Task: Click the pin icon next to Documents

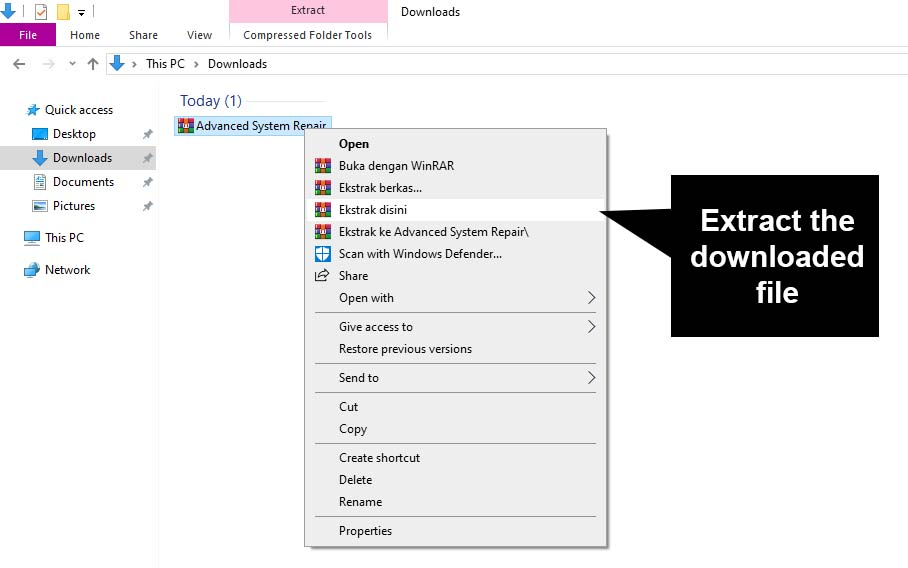Action: coord(148,182)
